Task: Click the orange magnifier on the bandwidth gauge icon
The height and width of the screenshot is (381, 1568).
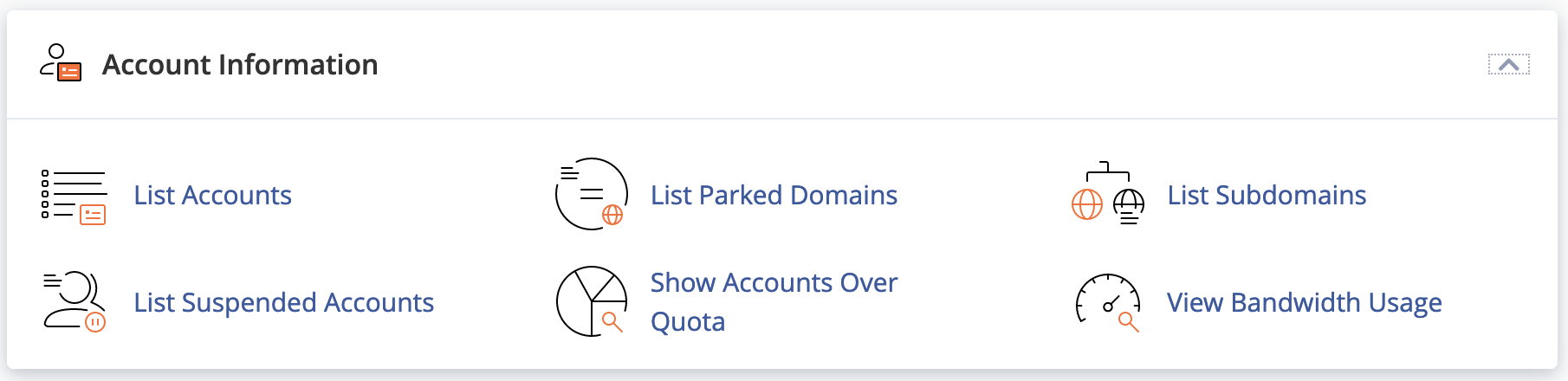Action: 1128,322
